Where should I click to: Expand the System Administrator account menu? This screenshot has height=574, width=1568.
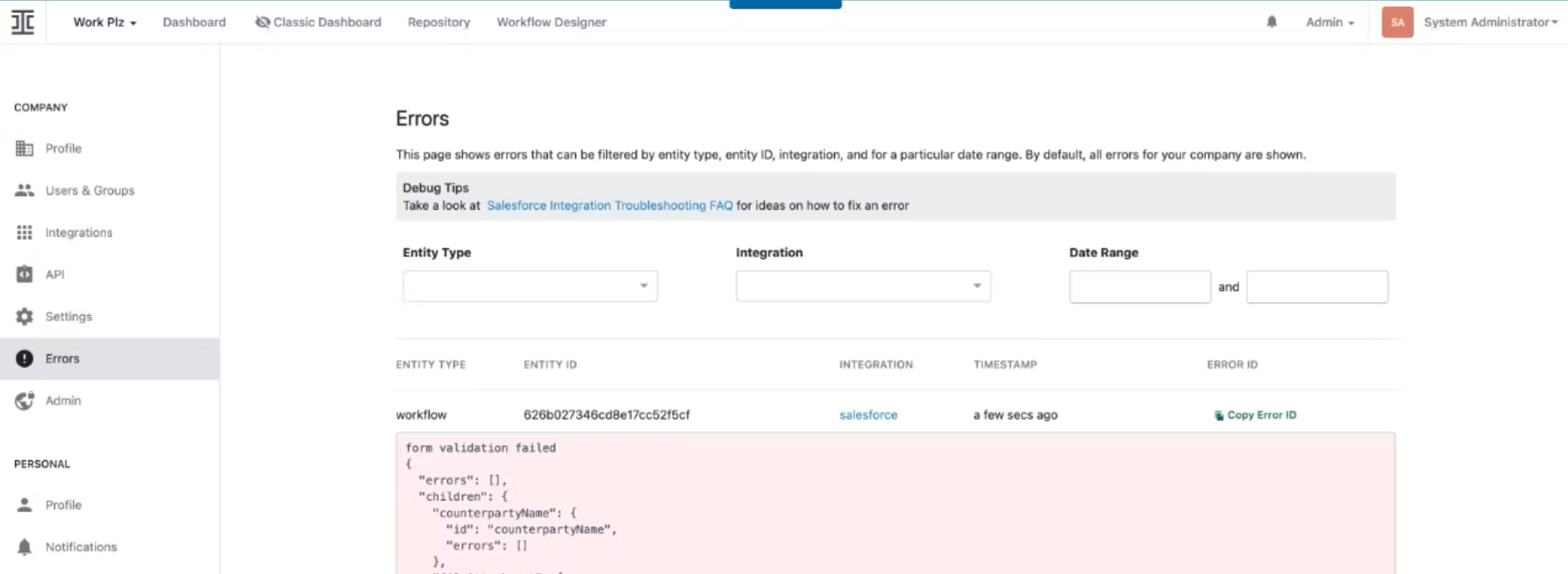pyautogui.click(x=1490, y=22)
